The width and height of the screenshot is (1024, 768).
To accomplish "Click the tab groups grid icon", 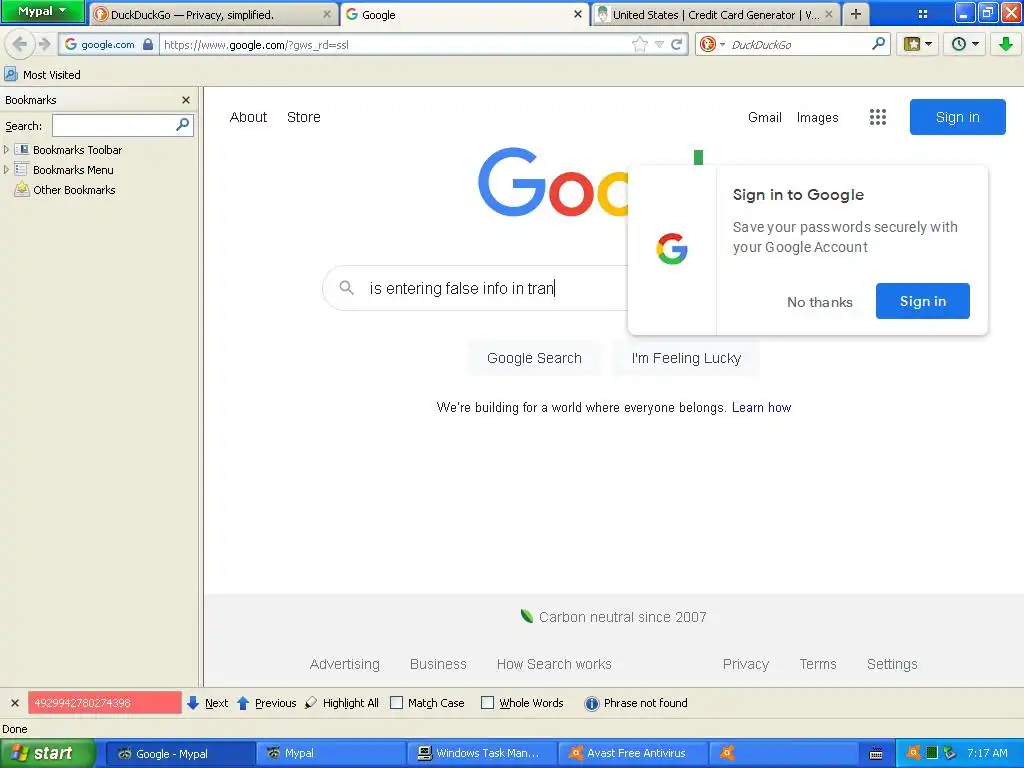I will tap(923, 14).
